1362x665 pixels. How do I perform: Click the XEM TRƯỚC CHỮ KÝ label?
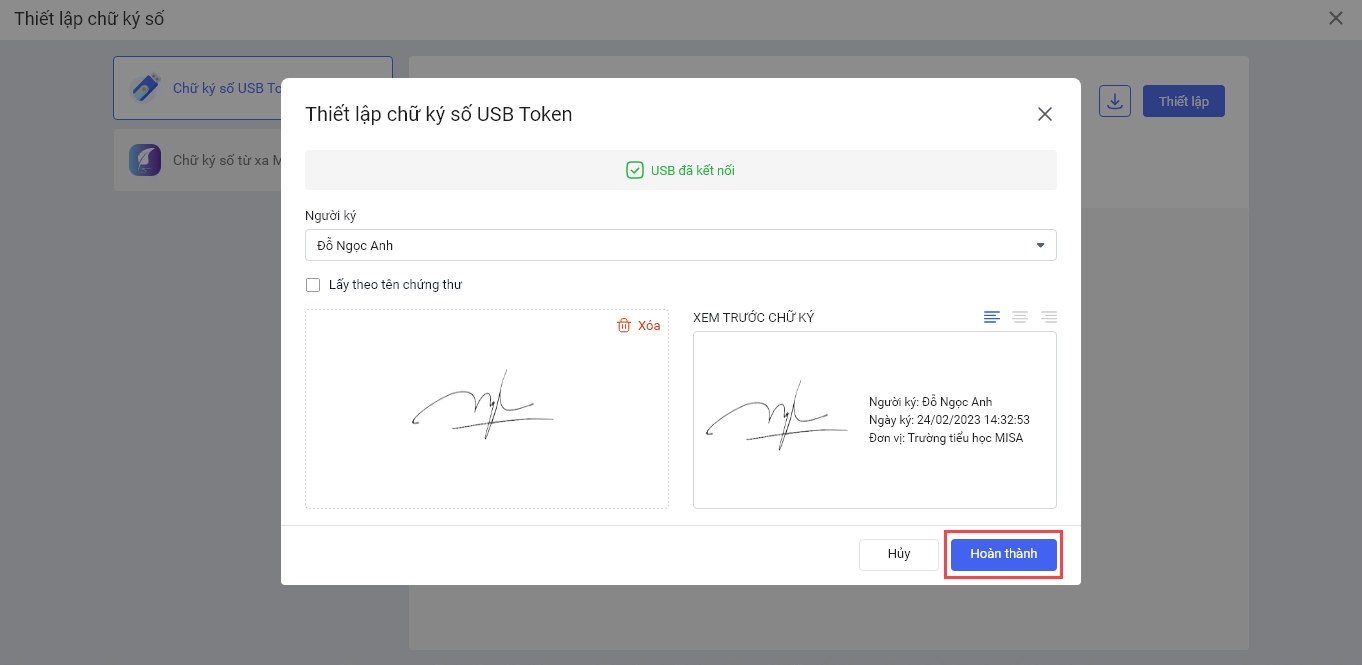pyautogui.click(x=754, y=318)
